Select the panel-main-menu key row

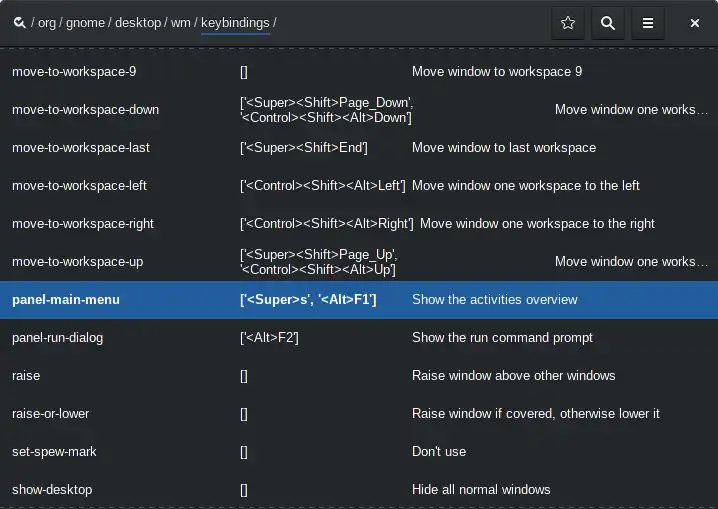point(359,300)
